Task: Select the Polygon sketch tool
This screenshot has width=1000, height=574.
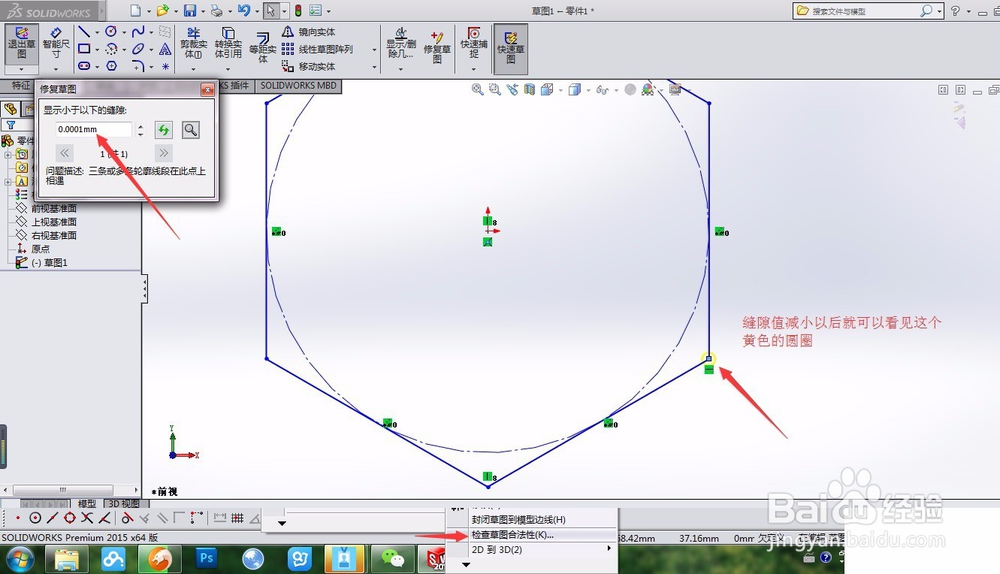Action: [112, 66]
